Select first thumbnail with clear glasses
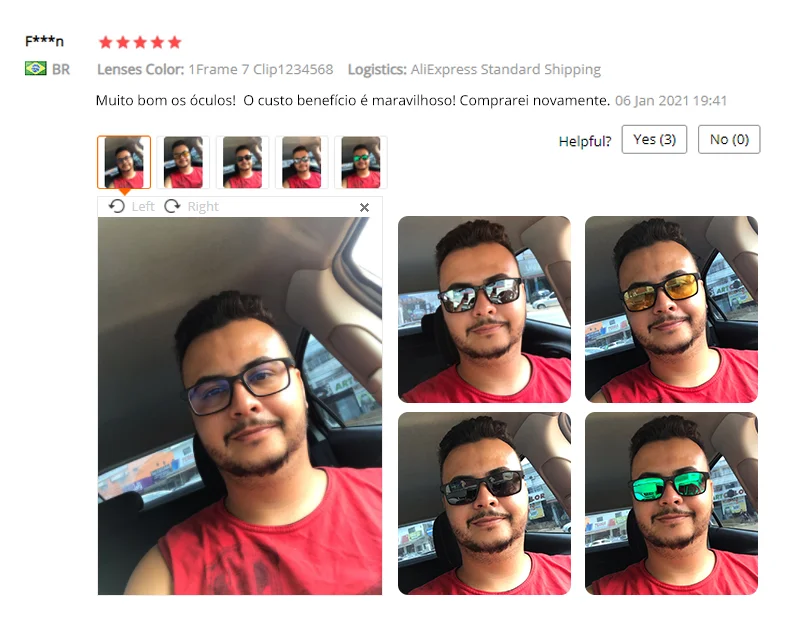The width and height of the screenshot is (790, 629). (124, 162)
